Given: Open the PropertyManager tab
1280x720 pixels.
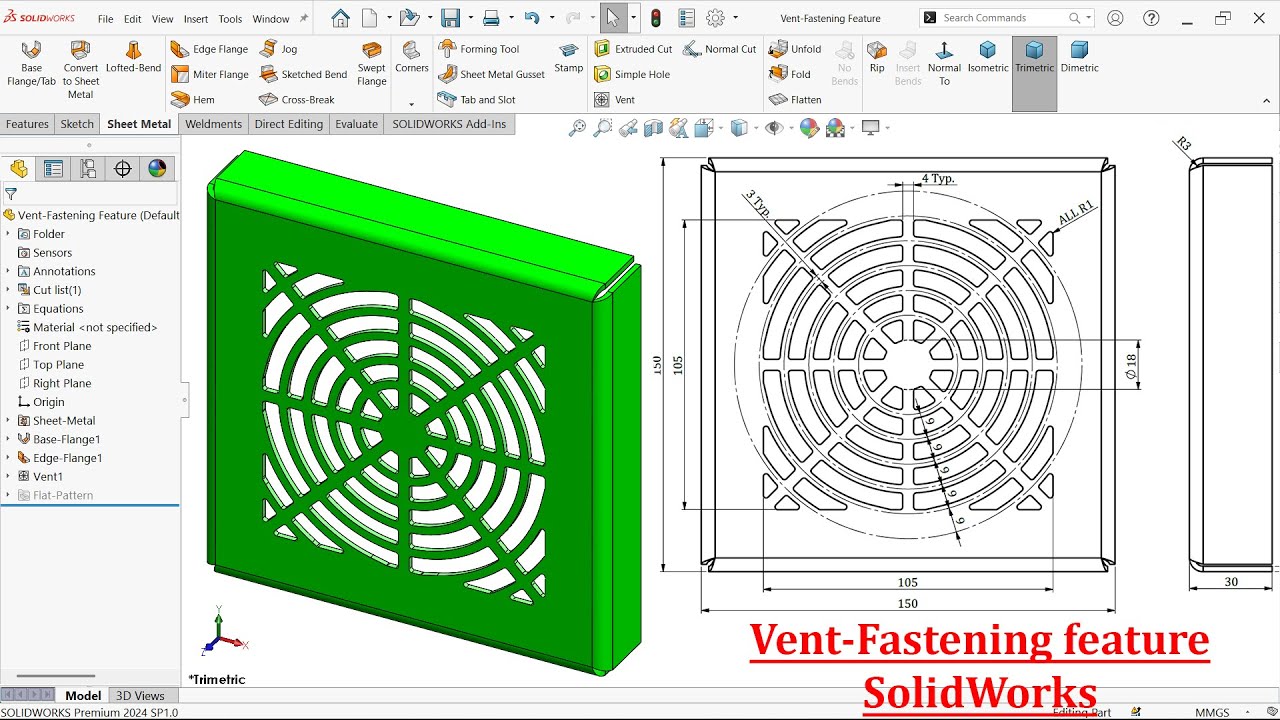Looking at the screenshot, I should tap(53, 168).
